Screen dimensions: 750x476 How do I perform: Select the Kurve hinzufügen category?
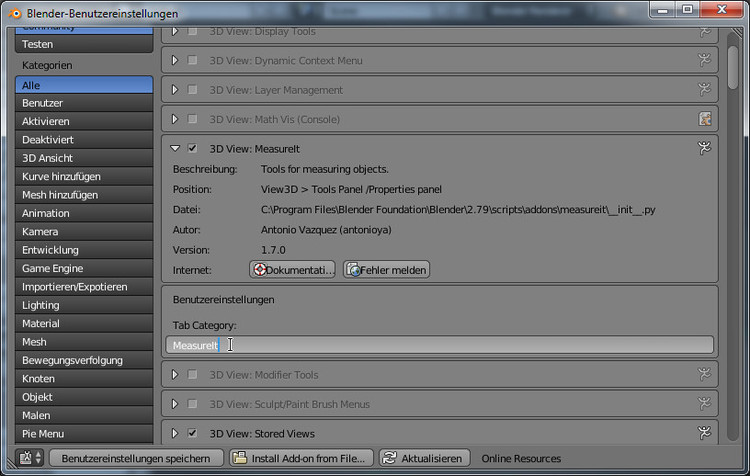click(84, 177)
